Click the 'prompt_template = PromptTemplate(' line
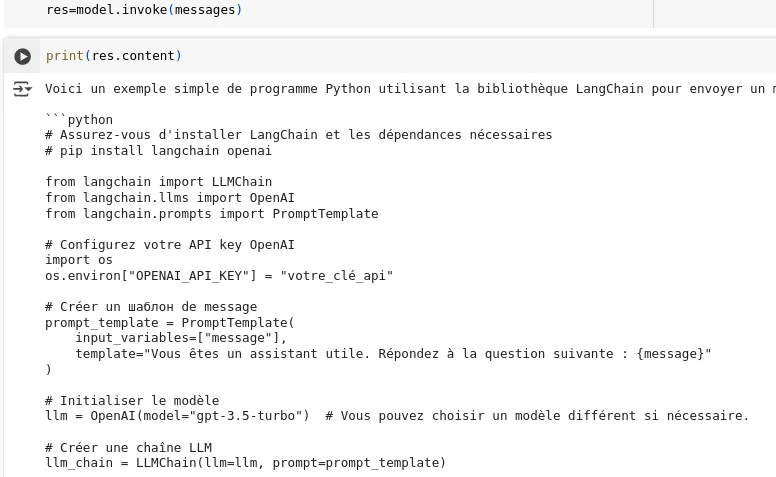This screenshot has width=776, height=477. click(x=170, y=323)
